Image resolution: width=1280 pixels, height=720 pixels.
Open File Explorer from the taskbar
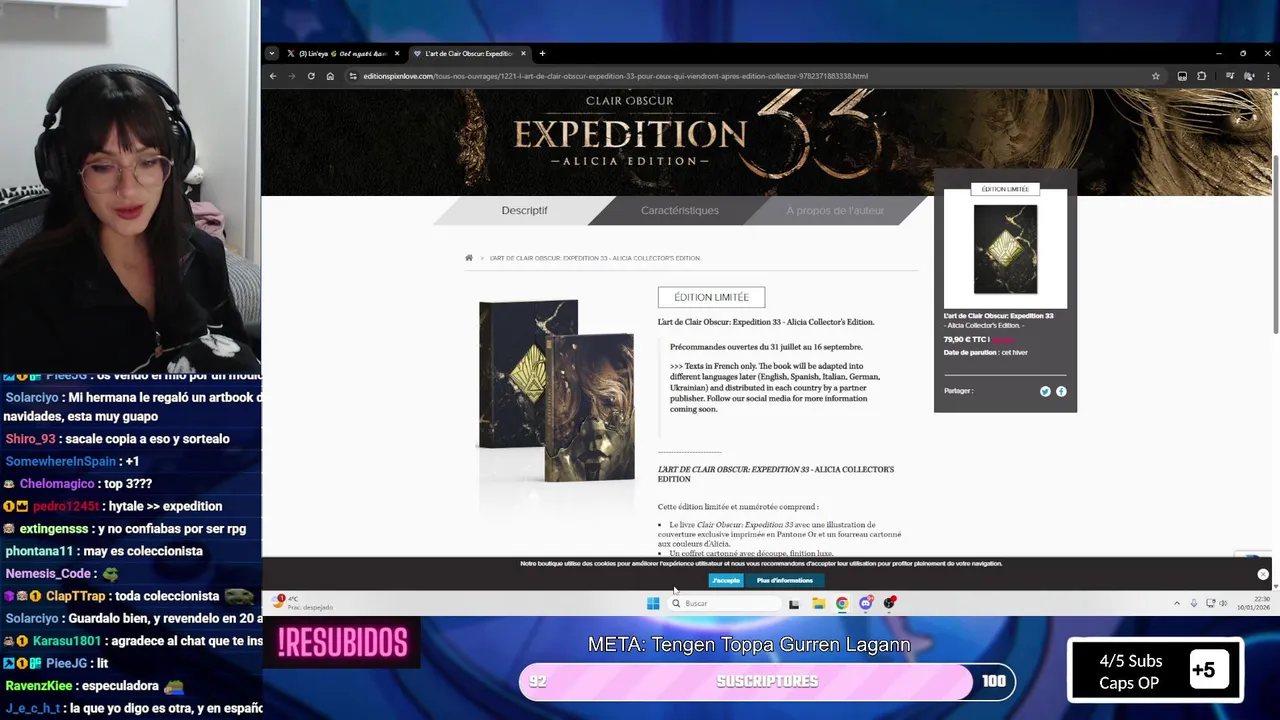[818, 603]
